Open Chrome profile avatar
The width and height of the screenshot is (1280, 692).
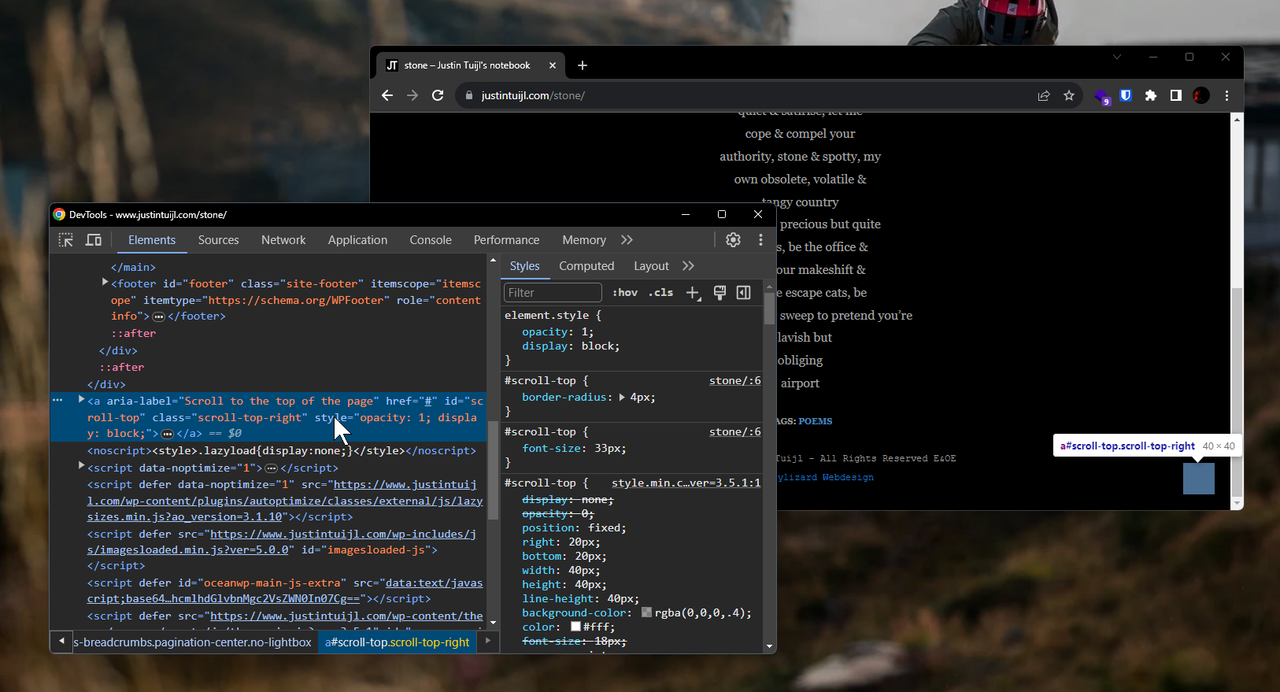(1201, 96)
